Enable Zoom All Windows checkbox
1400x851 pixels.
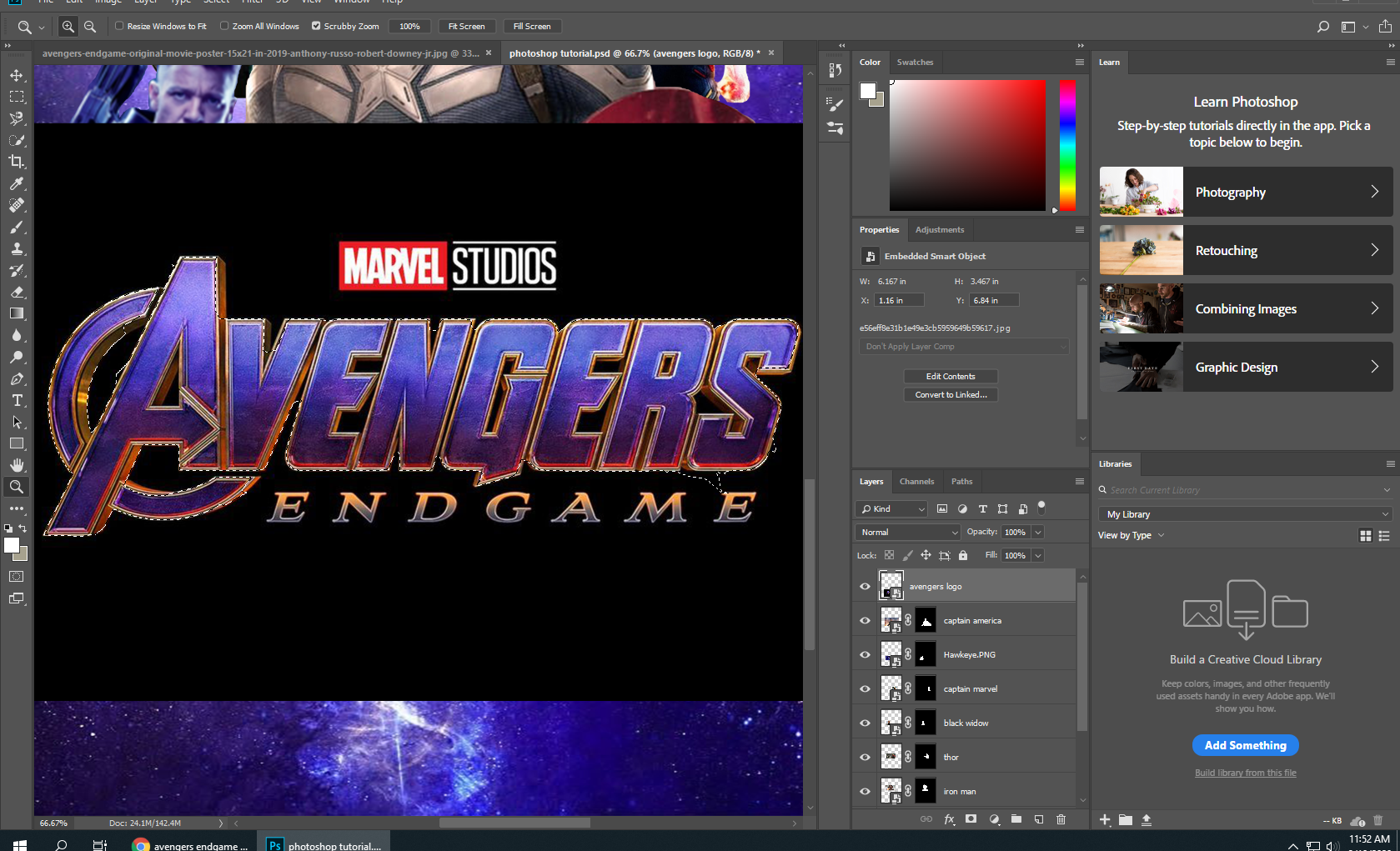224,26
